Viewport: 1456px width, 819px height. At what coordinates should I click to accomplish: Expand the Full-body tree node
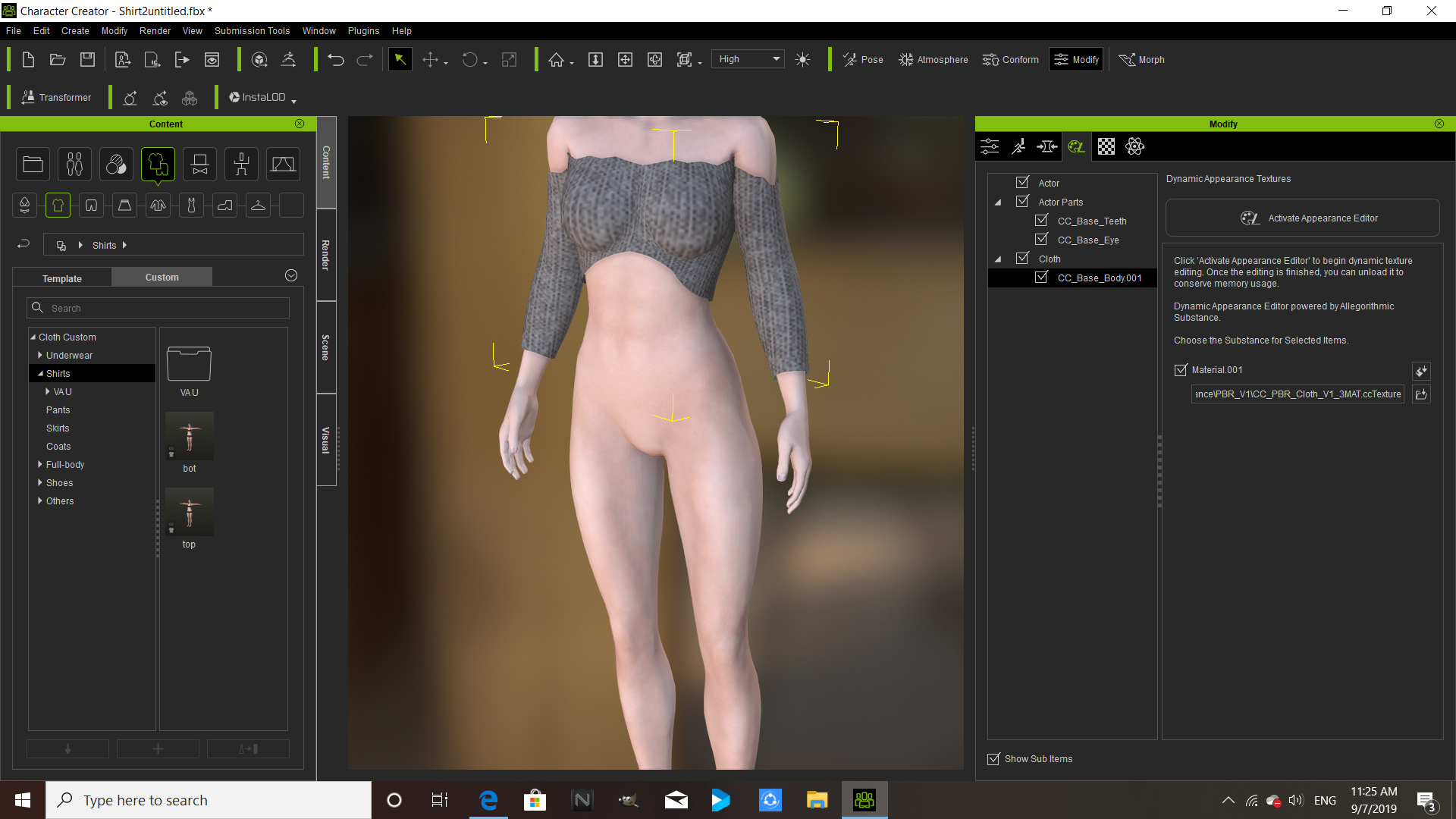pyautogui.click(x=40, y=465)
